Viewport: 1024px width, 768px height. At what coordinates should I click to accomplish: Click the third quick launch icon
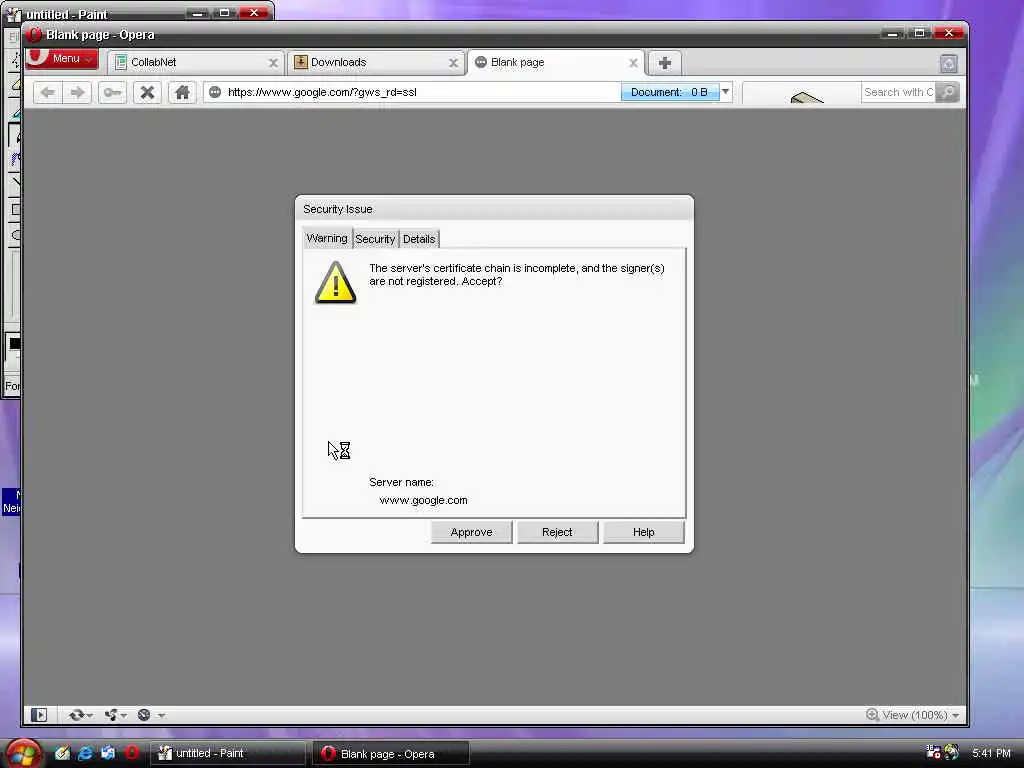(108, 753)
